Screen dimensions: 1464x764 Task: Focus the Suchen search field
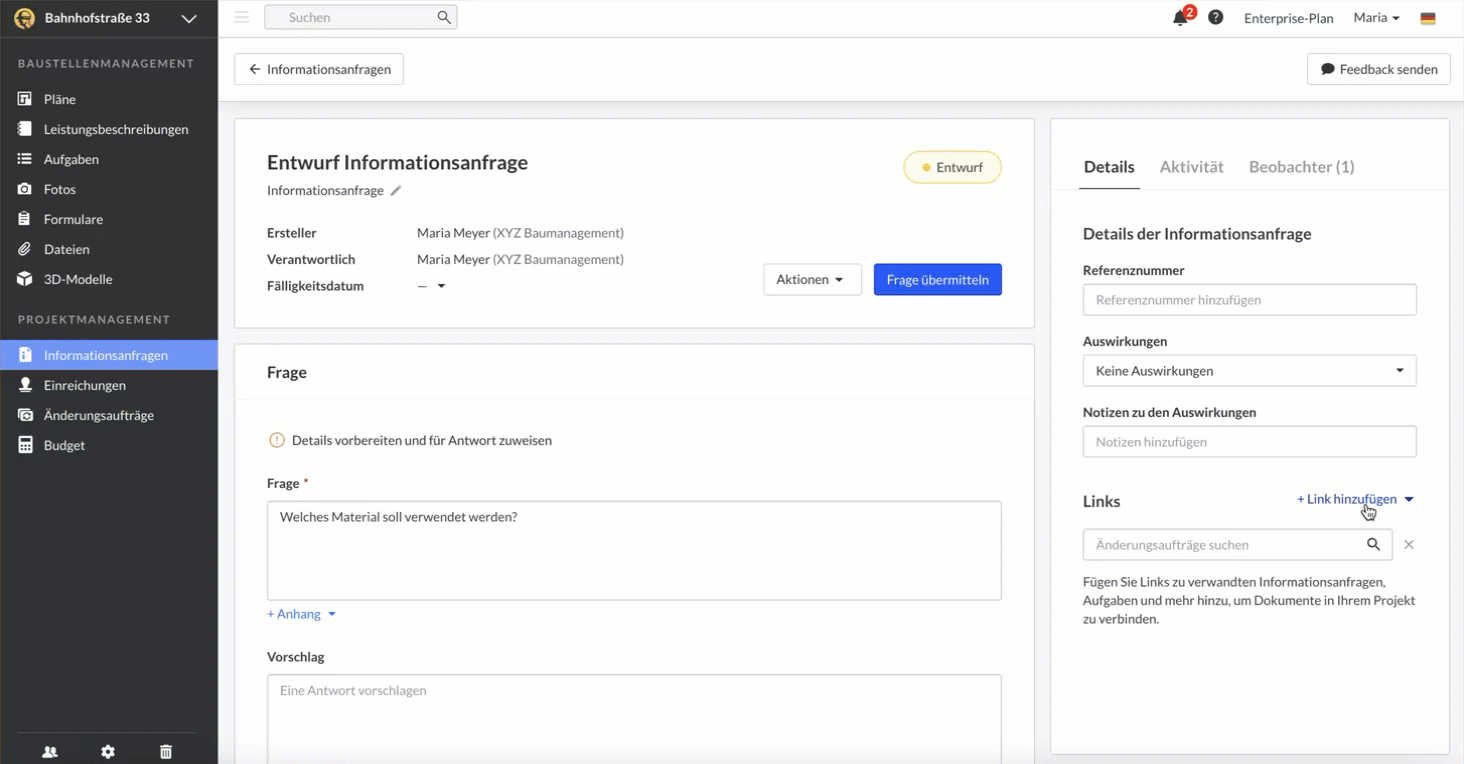point(360,17)
